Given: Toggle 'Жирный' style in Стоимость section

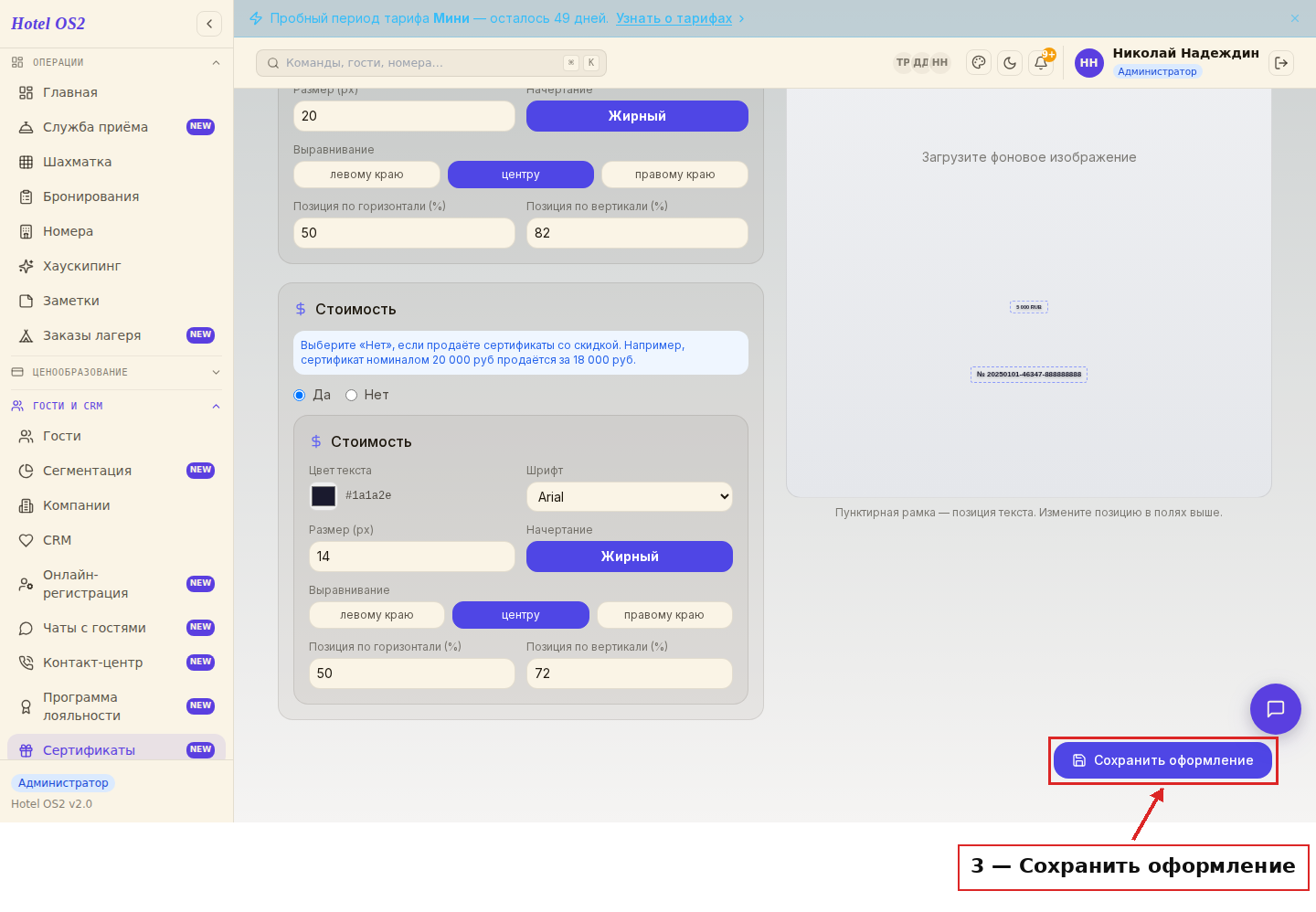Looking at the screenshot, I should [630, 557].
